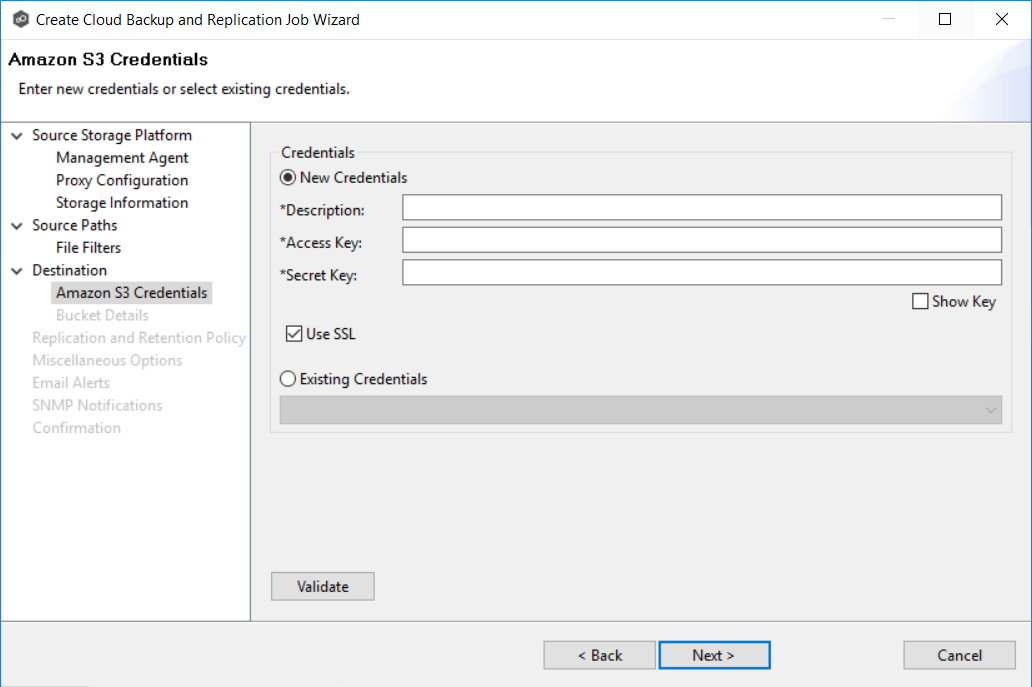1032x687 pixels.
Task: Collapse the Source Storage Platform node
Action: [x=17, y=136]
